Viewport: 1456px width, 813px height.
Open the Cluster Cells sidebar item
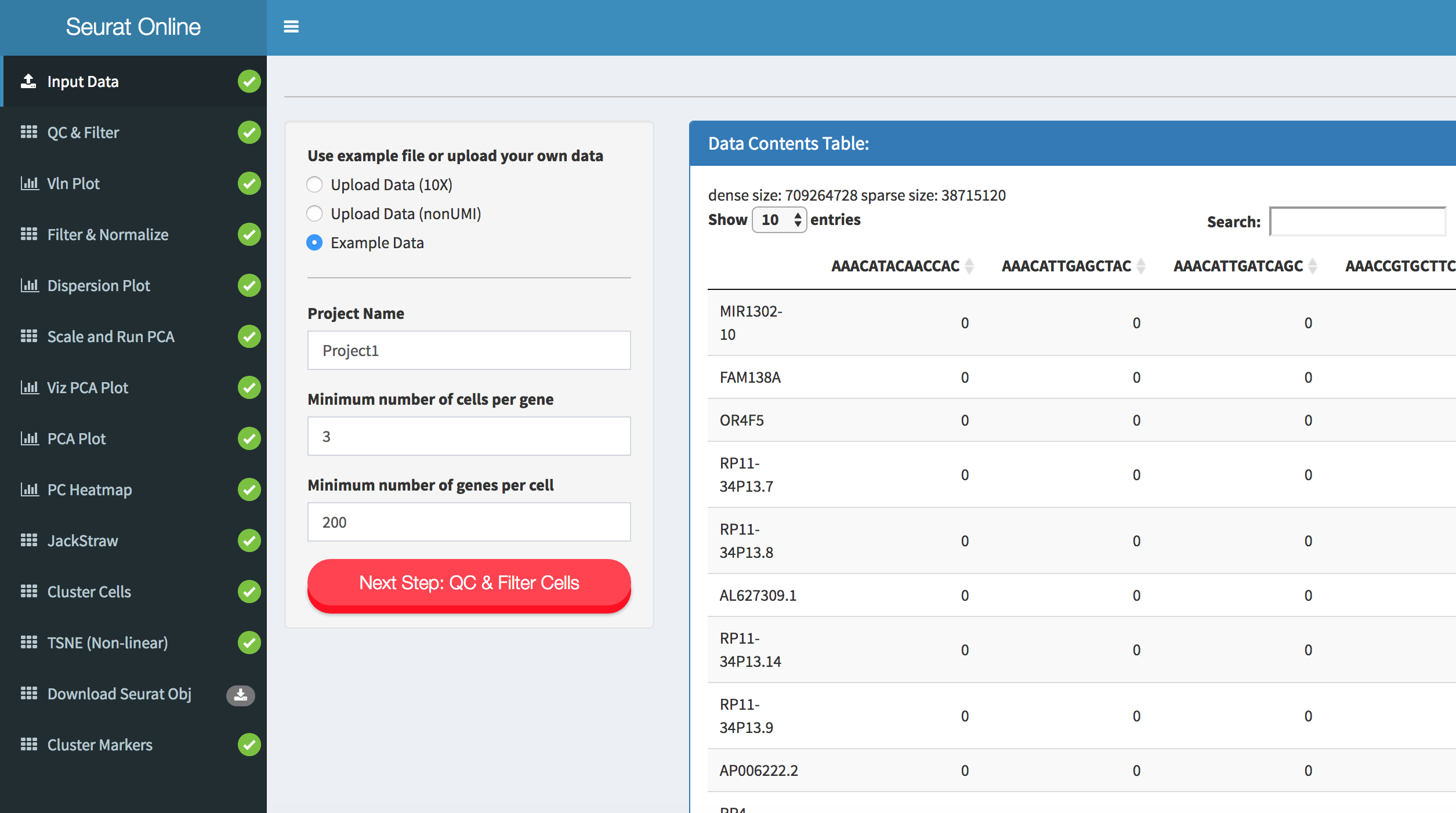[89, 591]
